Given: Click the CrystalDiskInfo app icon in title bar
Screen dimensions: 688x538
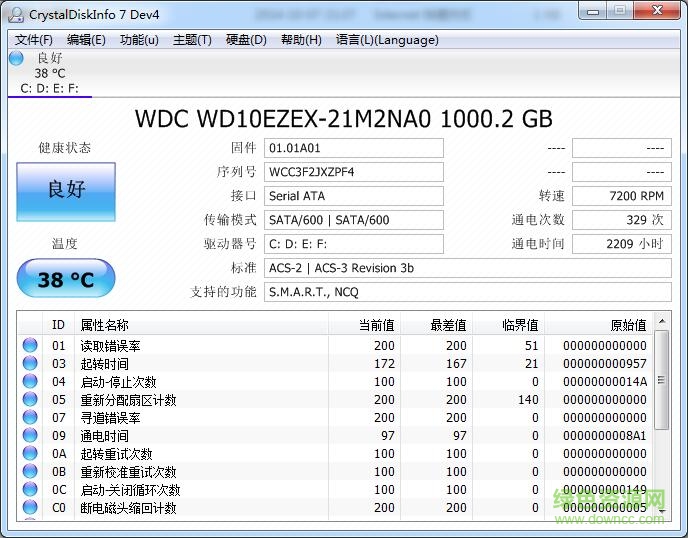Looking at the screenshot, I should pos(16,13).
